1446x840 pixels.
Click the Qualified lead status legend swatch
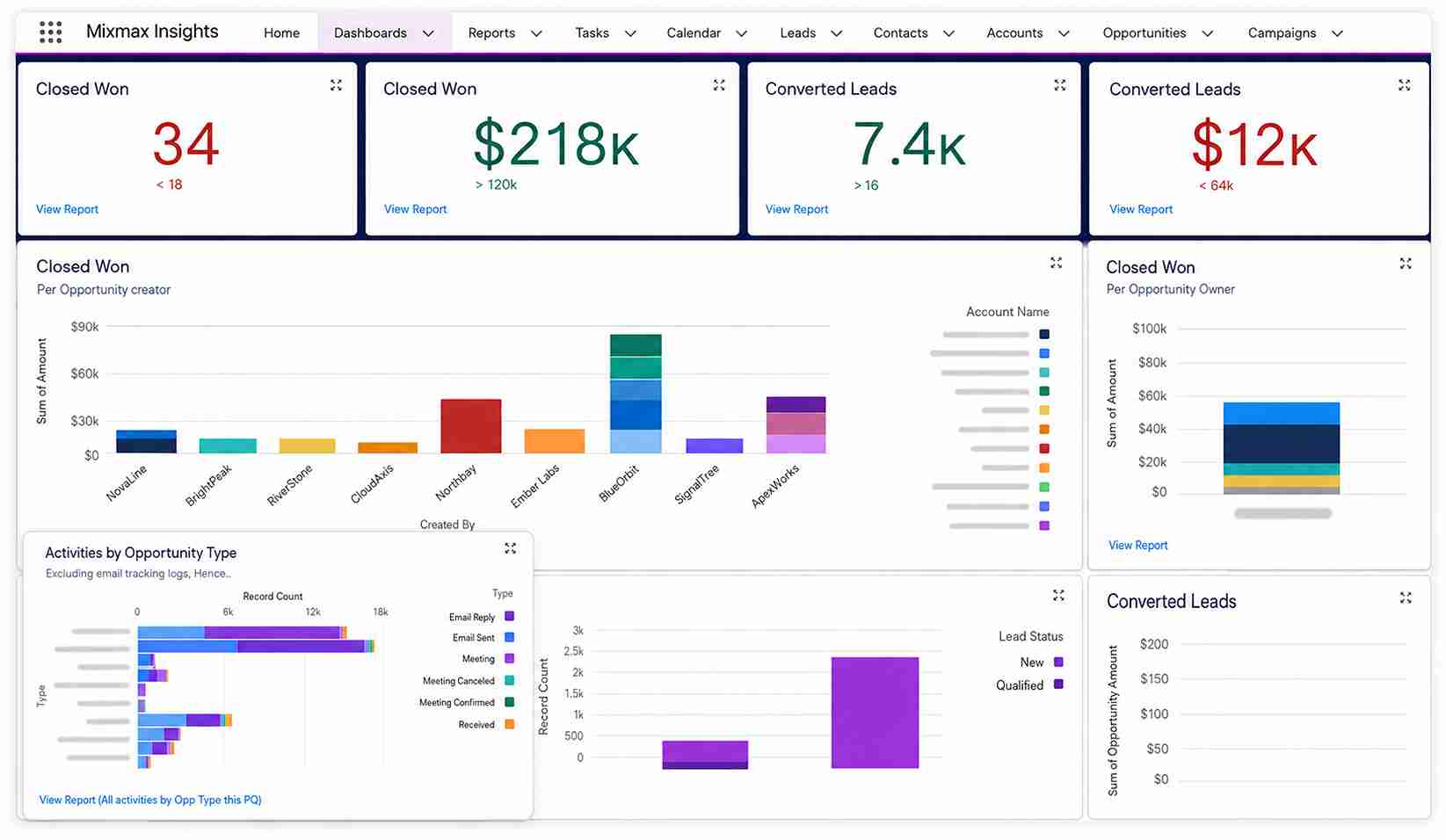1058,684
